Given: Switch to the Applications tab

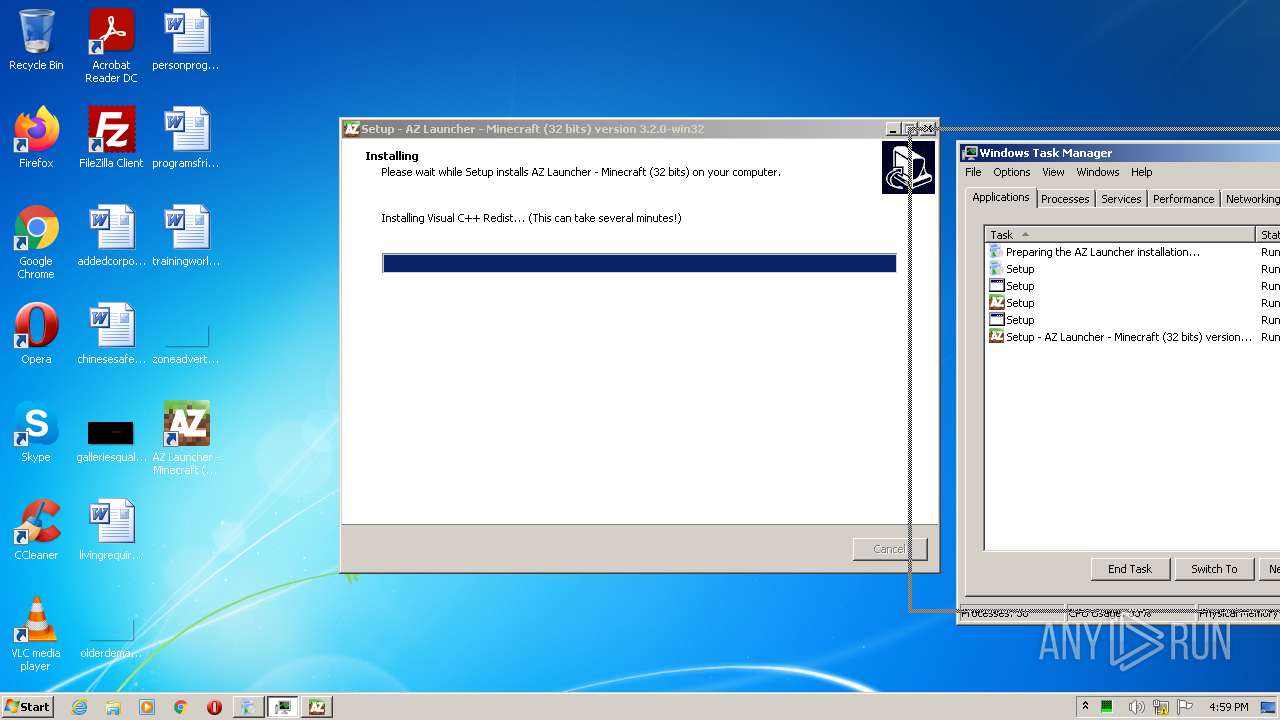Looking at the screenshot, I should pyautogui.click(x=1000, y=198).
